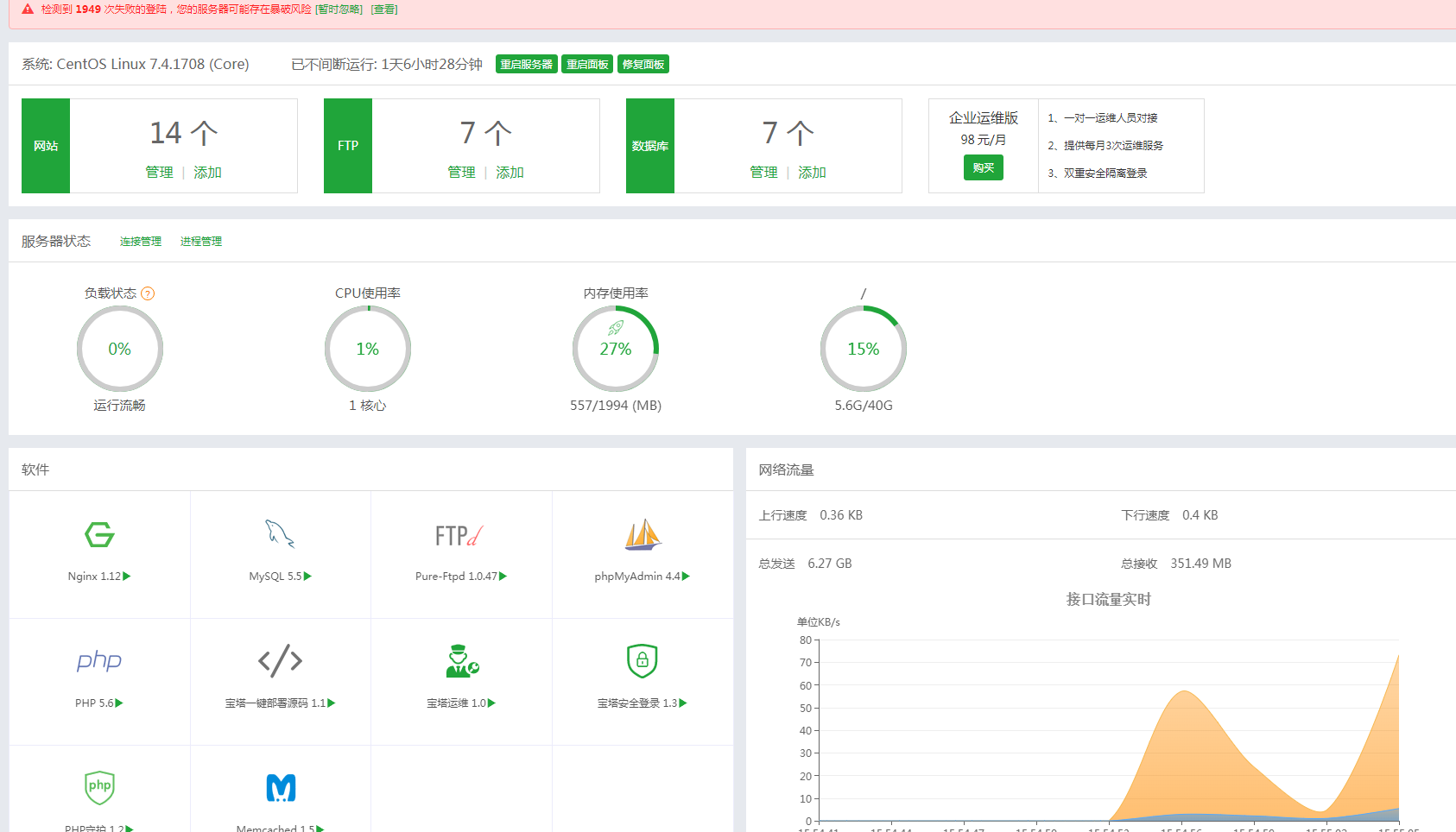Click the PHP守护 shield icon
Viewport: 1456px width, 832px height.
[100, 786]
